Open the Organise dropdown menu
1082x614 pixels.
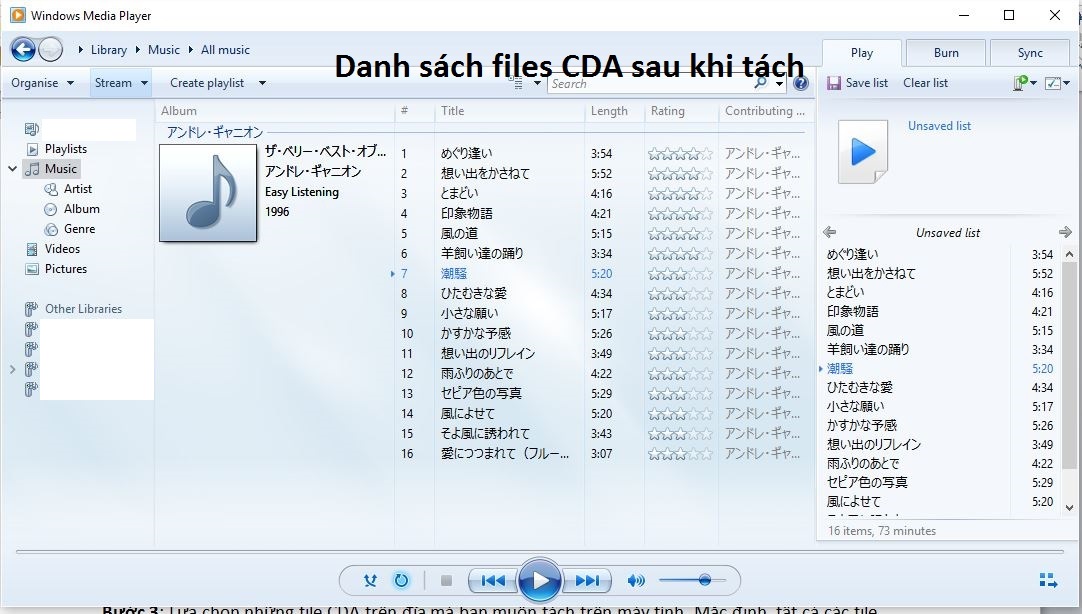click(x=42, y=83)
